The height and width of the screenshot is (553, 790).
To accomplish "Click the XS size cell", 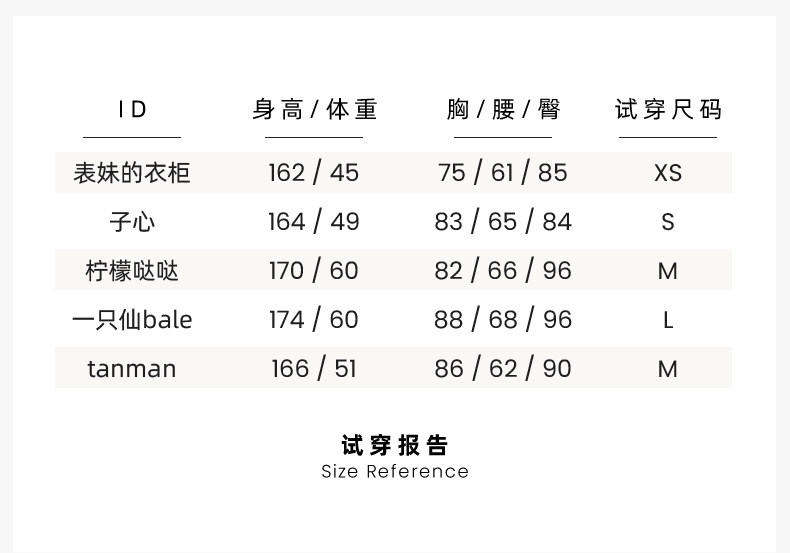I will [x=668, y=173].
